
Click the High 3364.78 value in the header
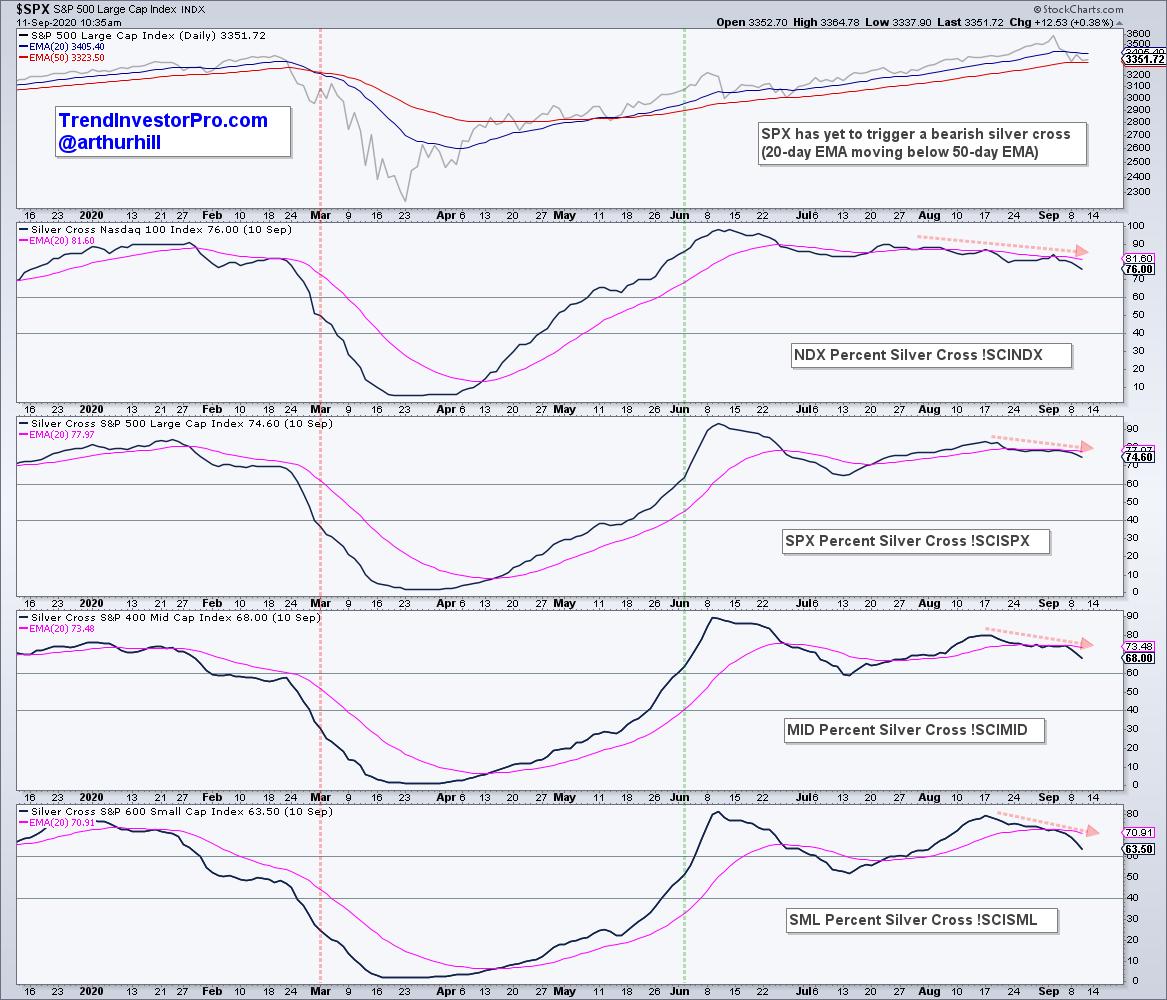(826, 22)
